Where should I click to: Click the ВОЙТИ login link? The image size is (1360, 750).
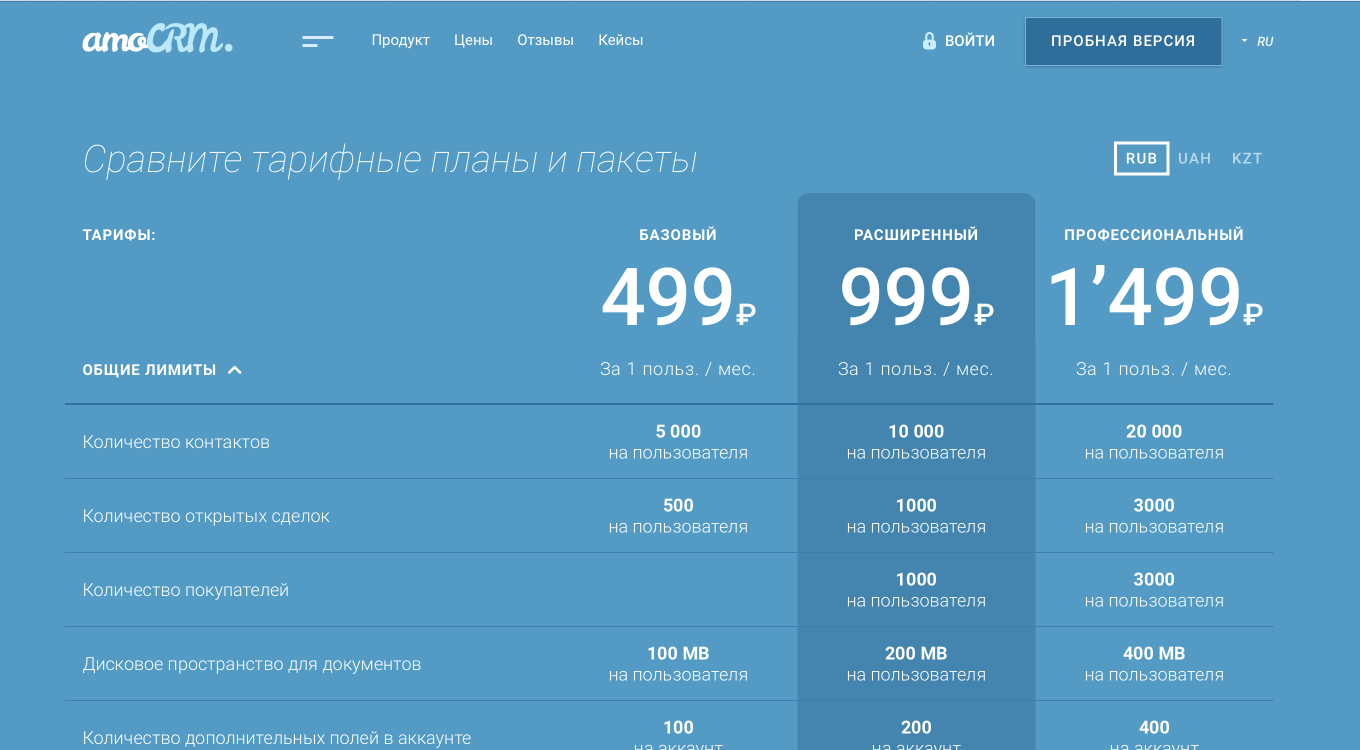(x=968, y=41)
